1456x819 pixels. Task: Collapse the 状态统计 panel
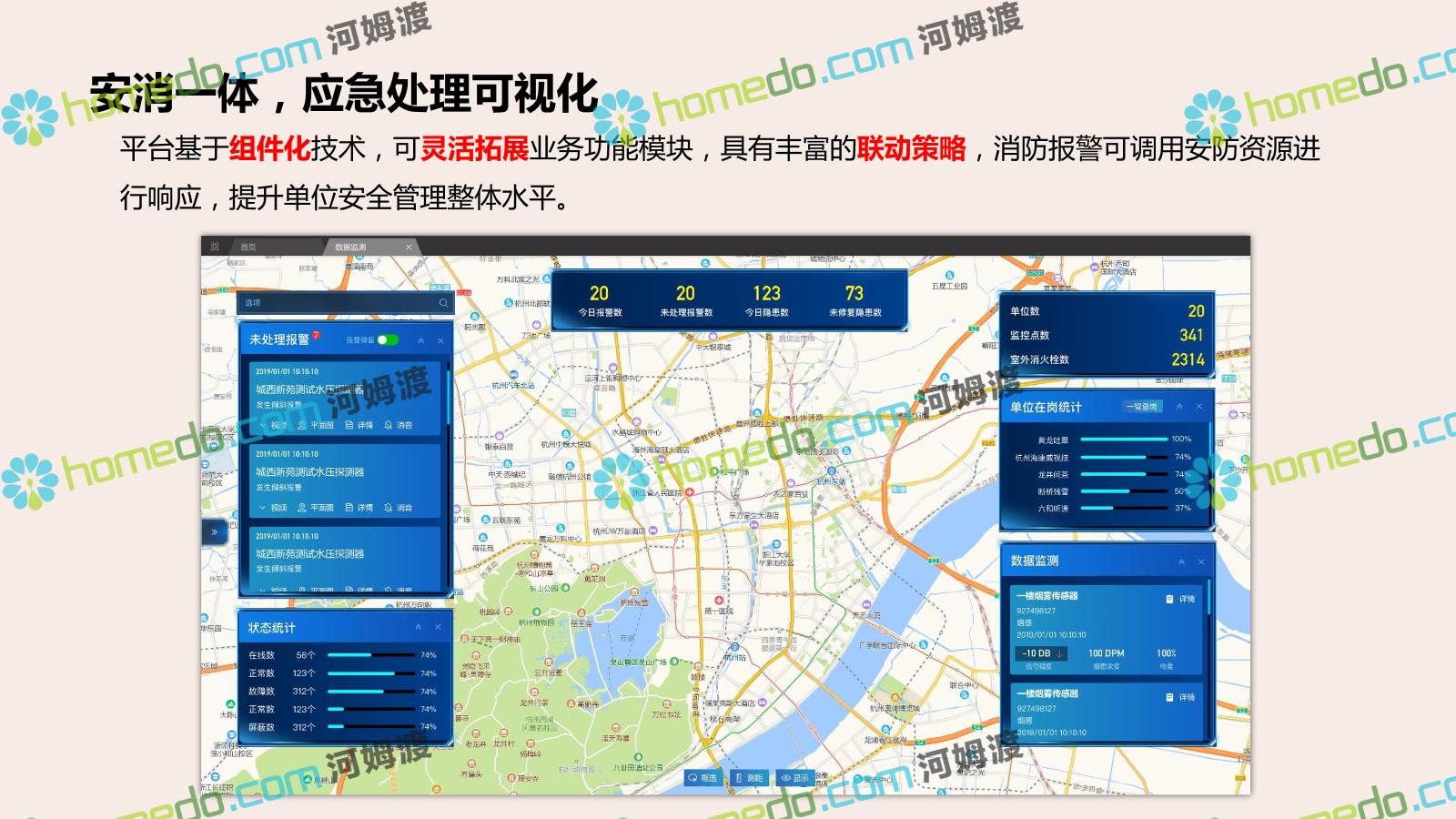click(x=419, y=627)
